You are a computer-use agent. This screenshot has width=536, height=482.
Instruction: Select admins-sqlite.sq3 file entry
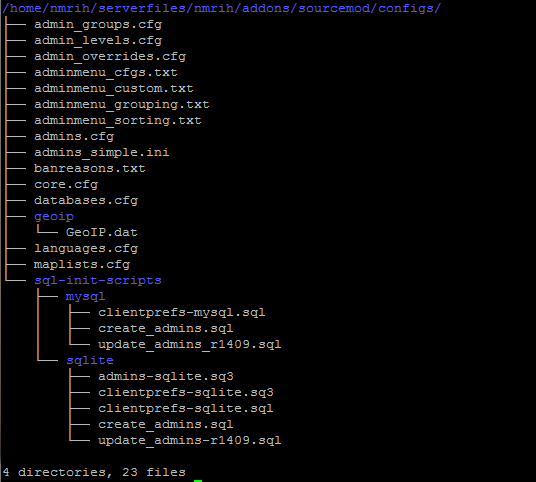(x=166, y=376)
